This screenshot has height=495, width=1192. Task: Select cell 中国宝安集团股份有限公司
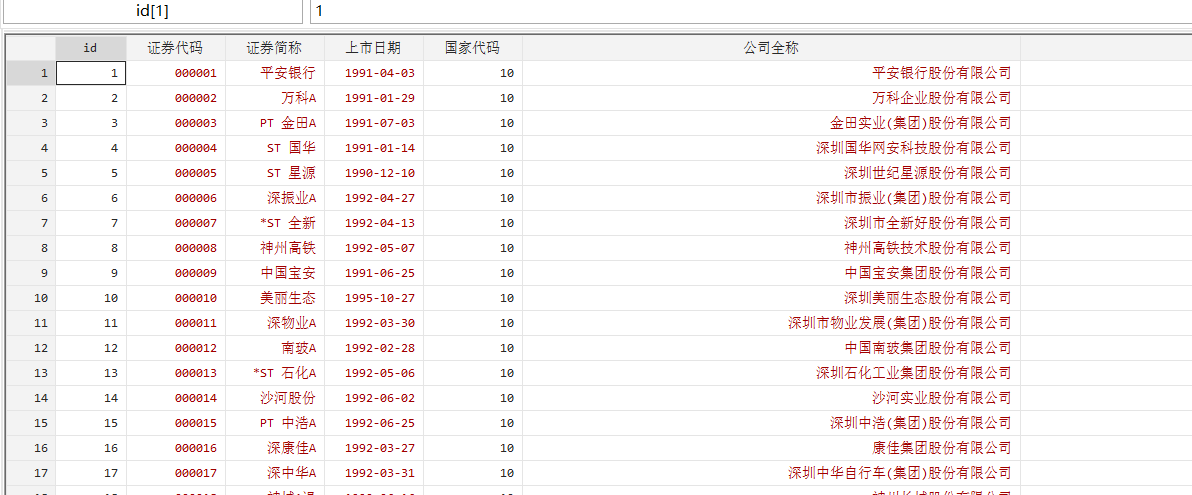click(x=771, y=273)
